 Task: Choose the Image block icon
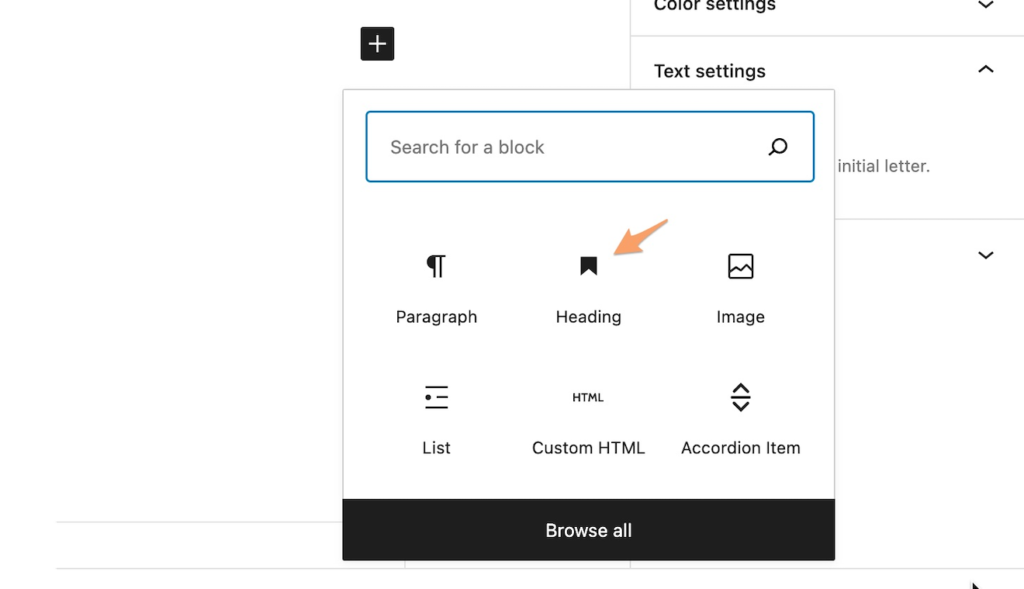741,266
